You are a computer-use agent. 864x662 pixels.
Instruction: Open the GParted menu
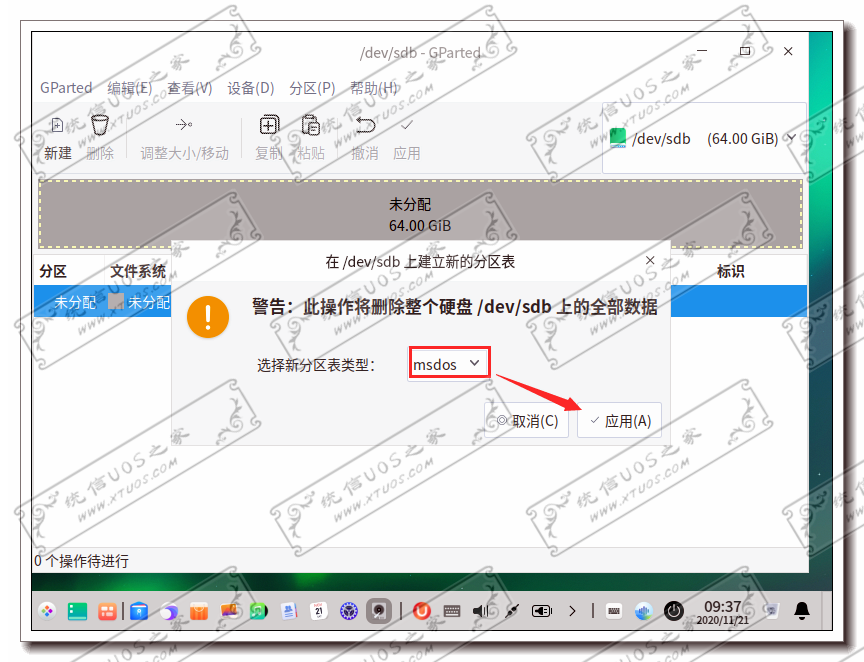pyautogui.click(x=66, y=88)
